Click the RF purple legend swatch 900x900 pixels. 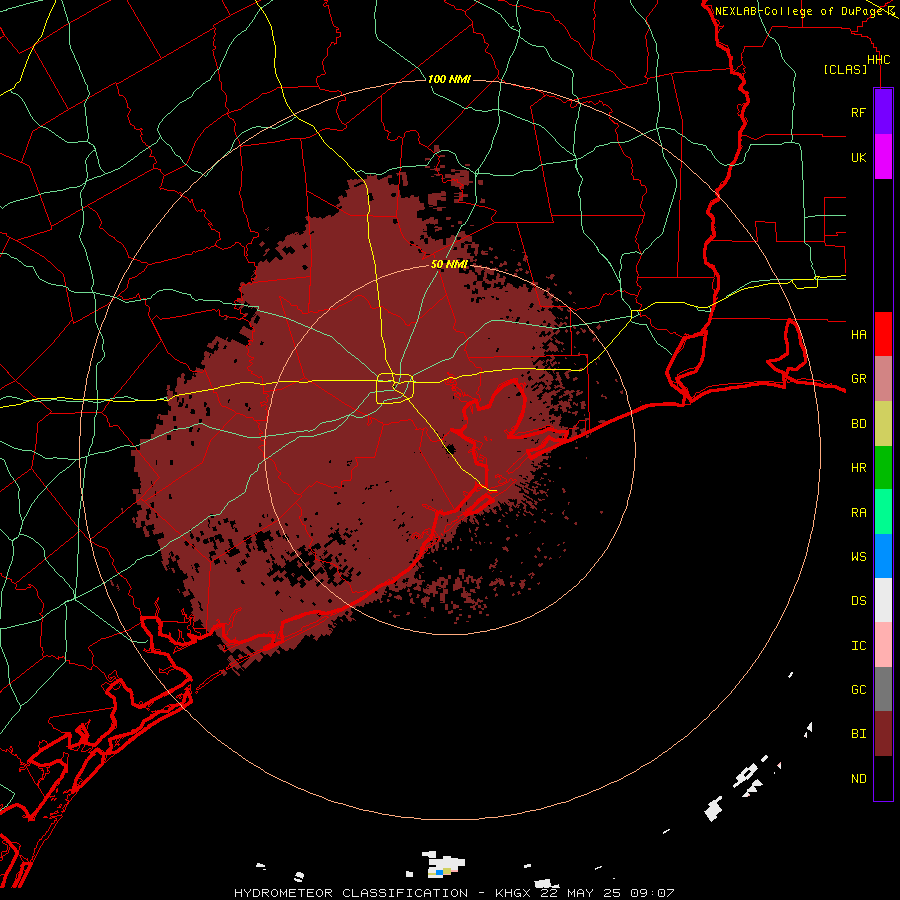click(883, 112)
